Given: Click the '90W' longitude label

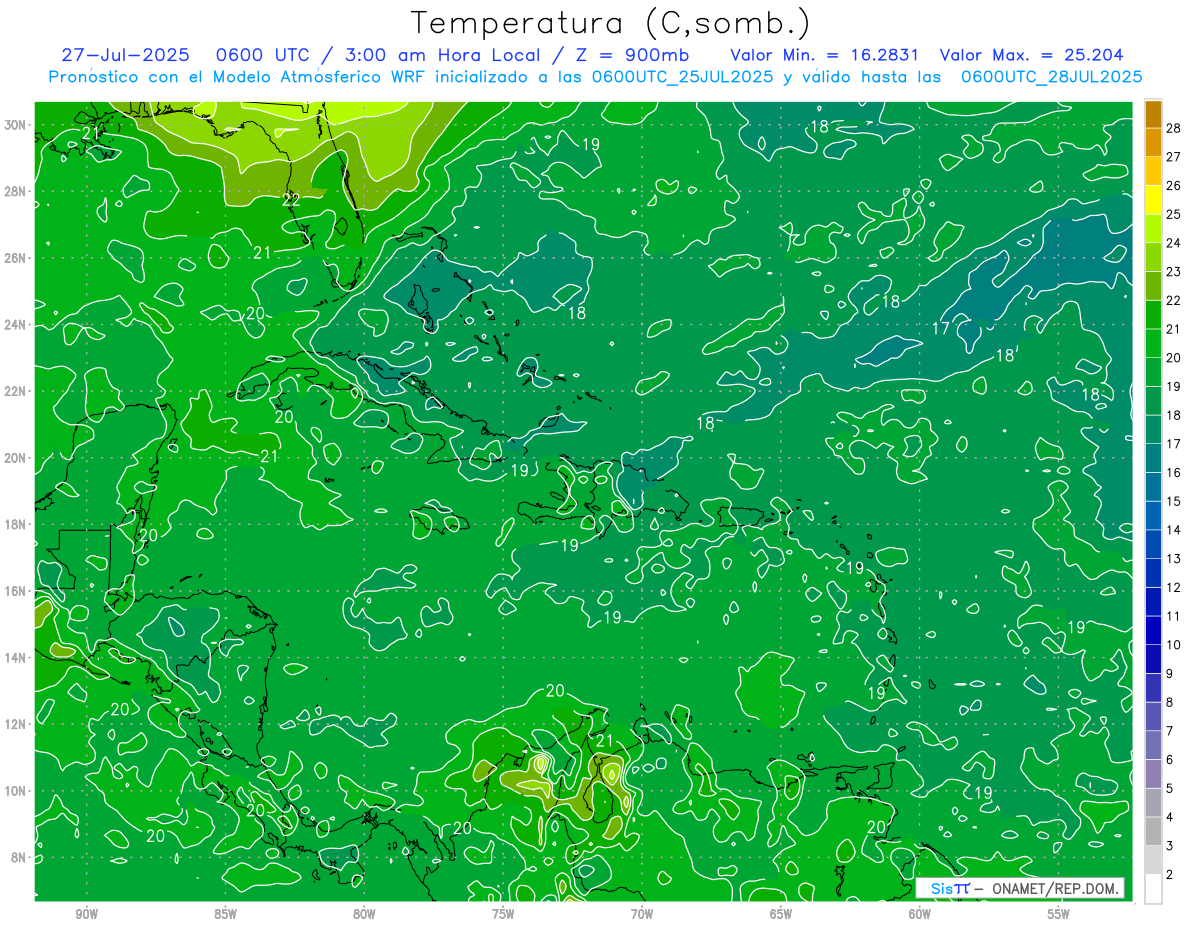Looking at the screenshot, I should pos(86,914).
